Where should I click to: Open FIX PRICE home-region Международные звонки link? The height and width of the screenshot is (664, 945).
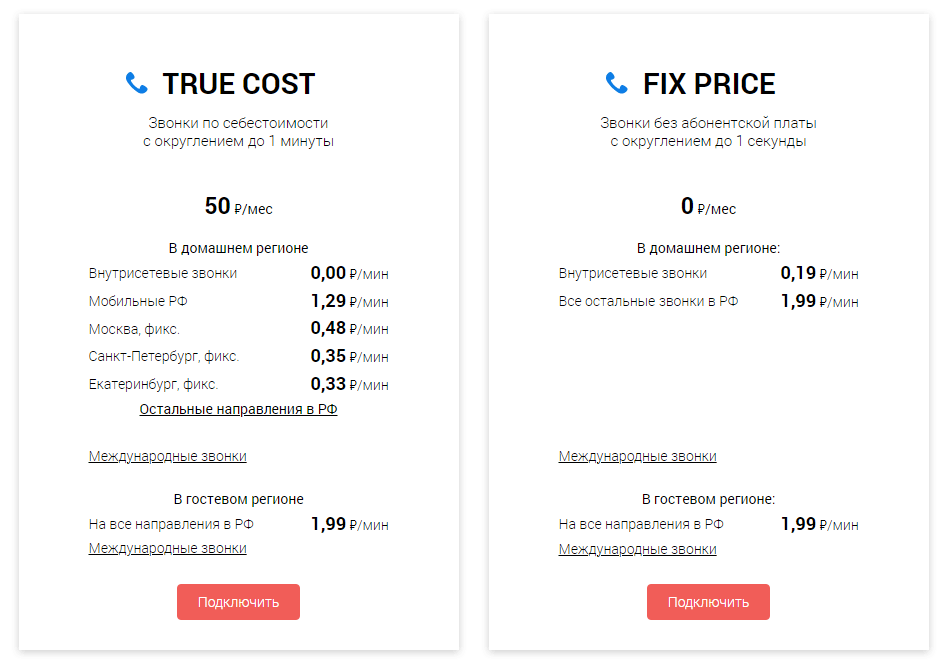point(637,456)
